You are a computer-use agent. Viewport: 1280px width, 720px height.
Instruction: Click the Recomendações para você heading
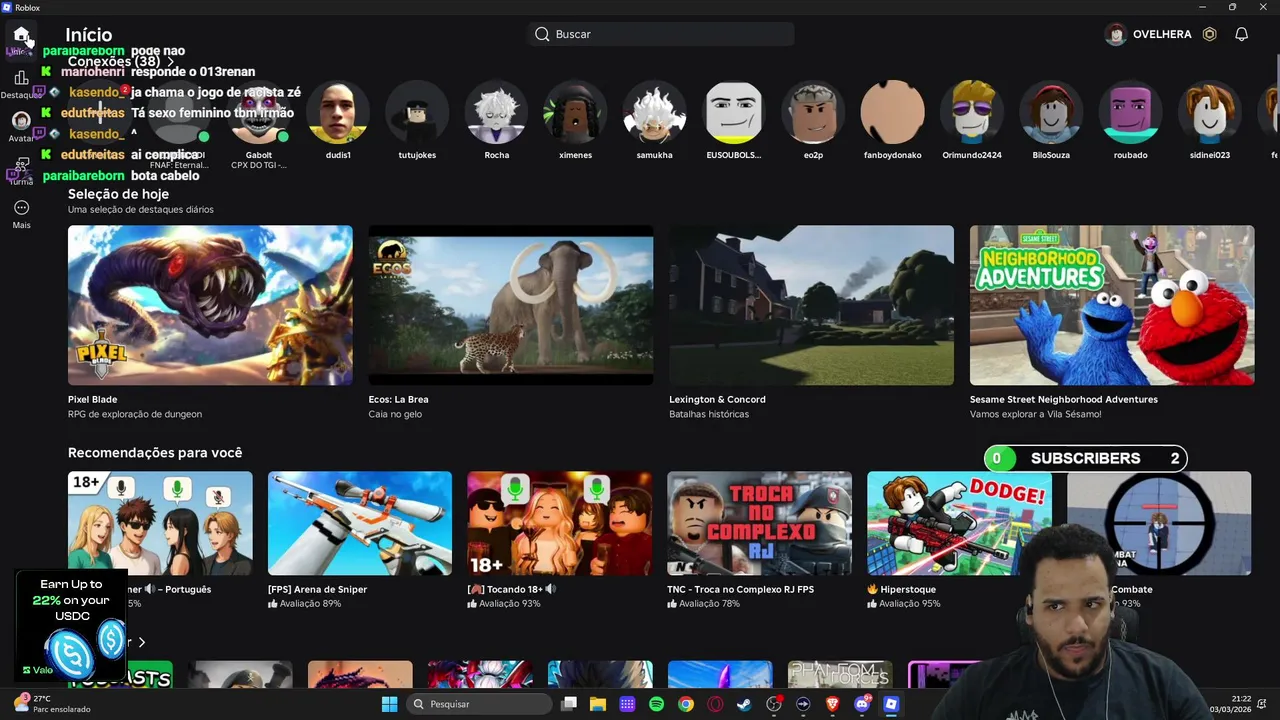155,453
